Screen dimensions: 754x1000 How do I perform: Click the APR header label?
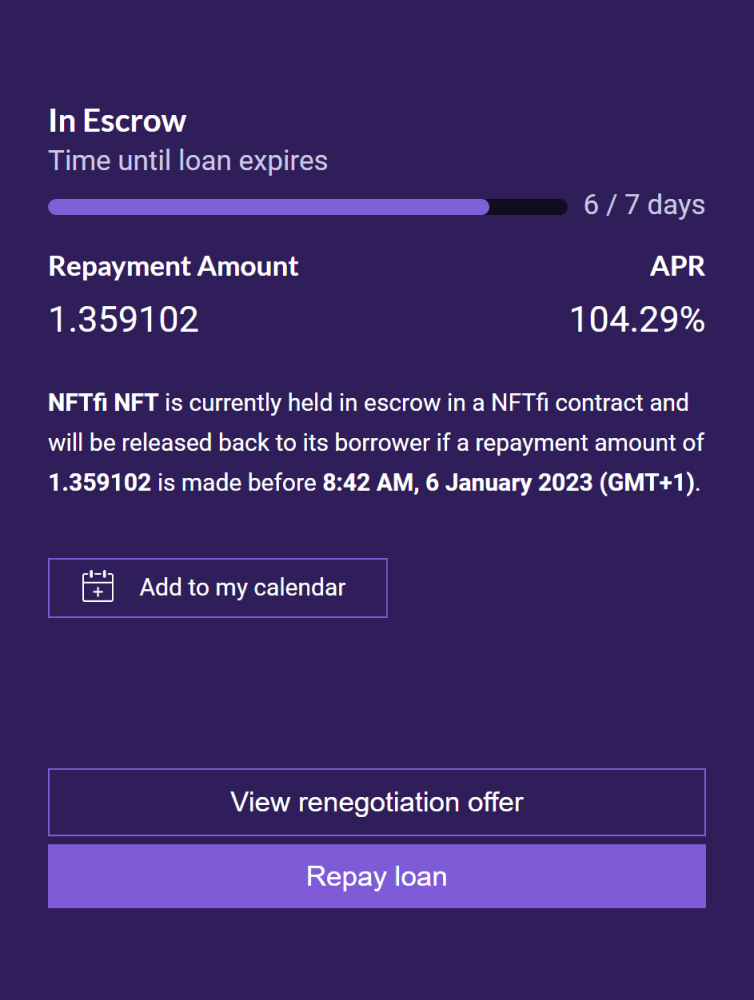pos(679,266)
